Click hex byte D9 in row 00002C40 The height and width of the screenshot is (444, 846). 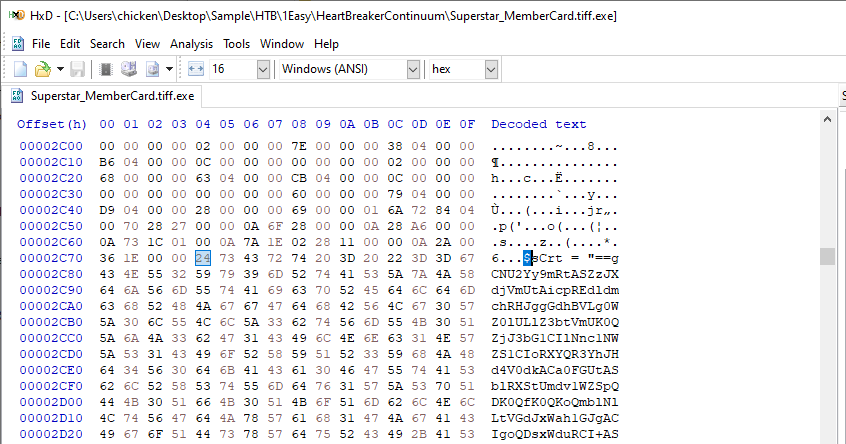[x=107, y=210]
